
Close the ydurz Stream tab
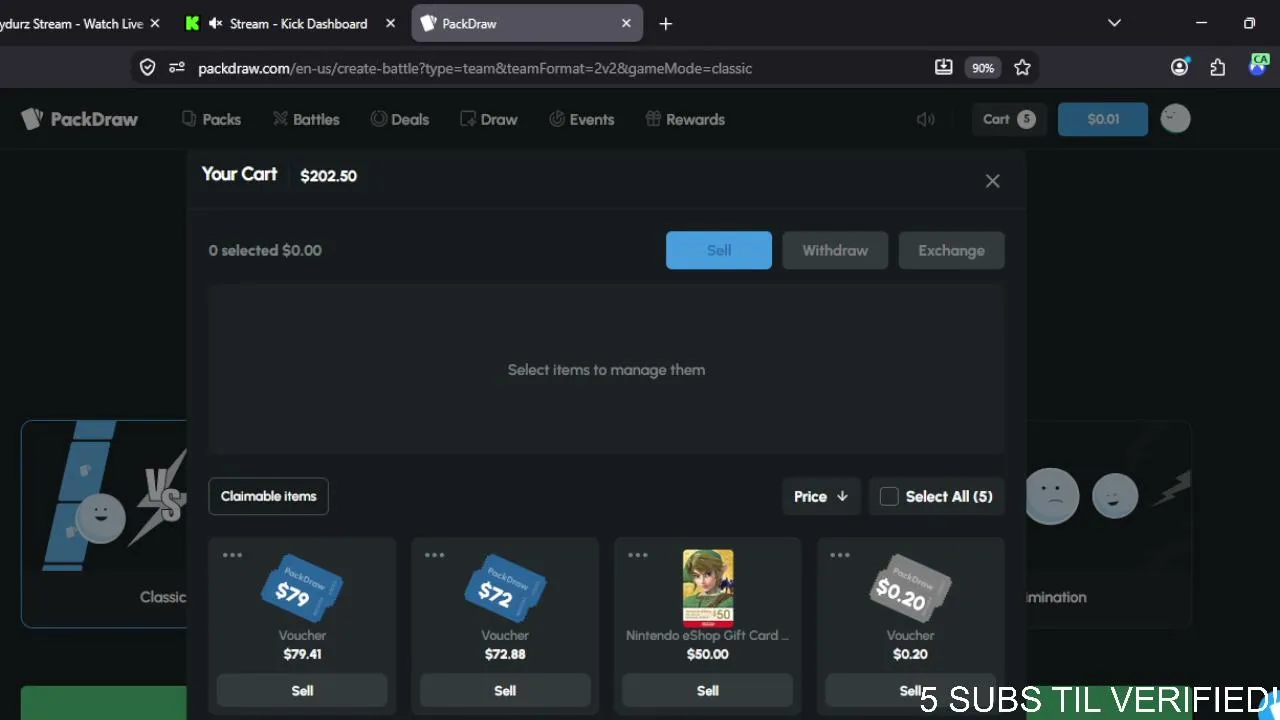[x=154, y=23]
